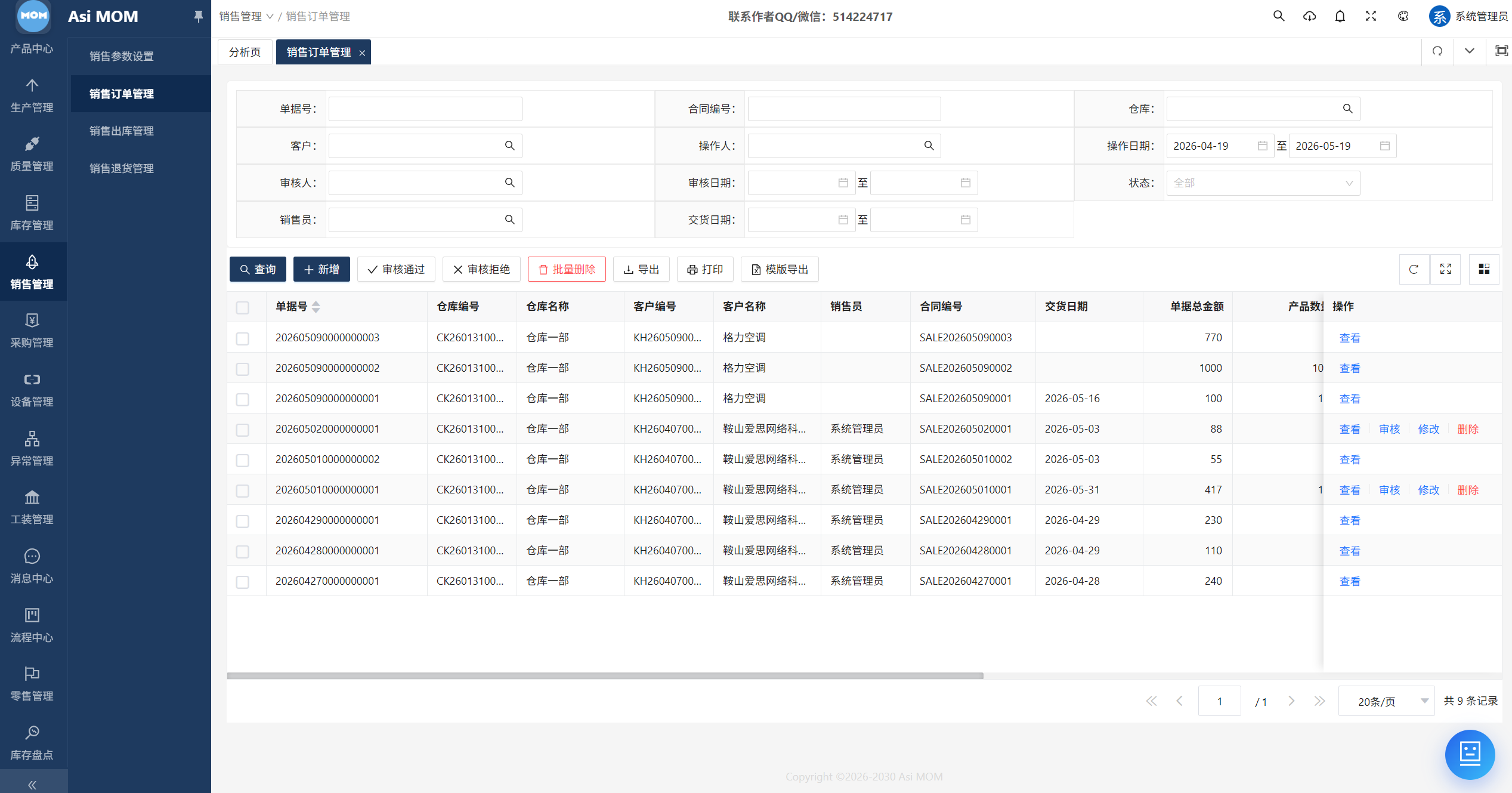This screenshot has height=793, width=1512.
Task: Switch to the 分析页 tab
Action: pos(245,52)
